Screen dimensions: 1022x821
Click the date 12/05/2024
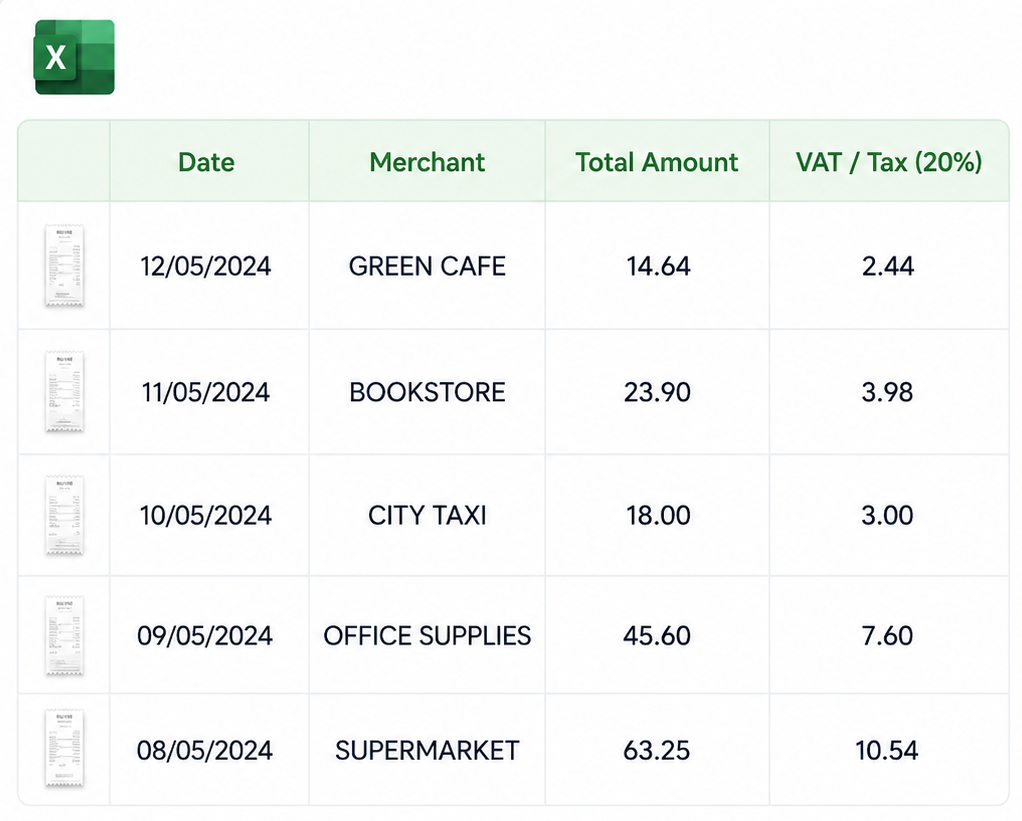pyautogui.click(x=205, y=266)
